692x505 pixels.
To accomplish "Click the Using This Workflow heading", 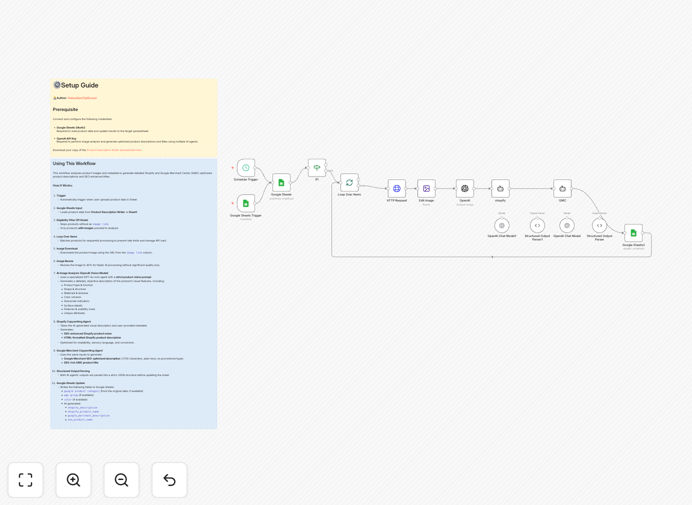I will click(74, 163).
